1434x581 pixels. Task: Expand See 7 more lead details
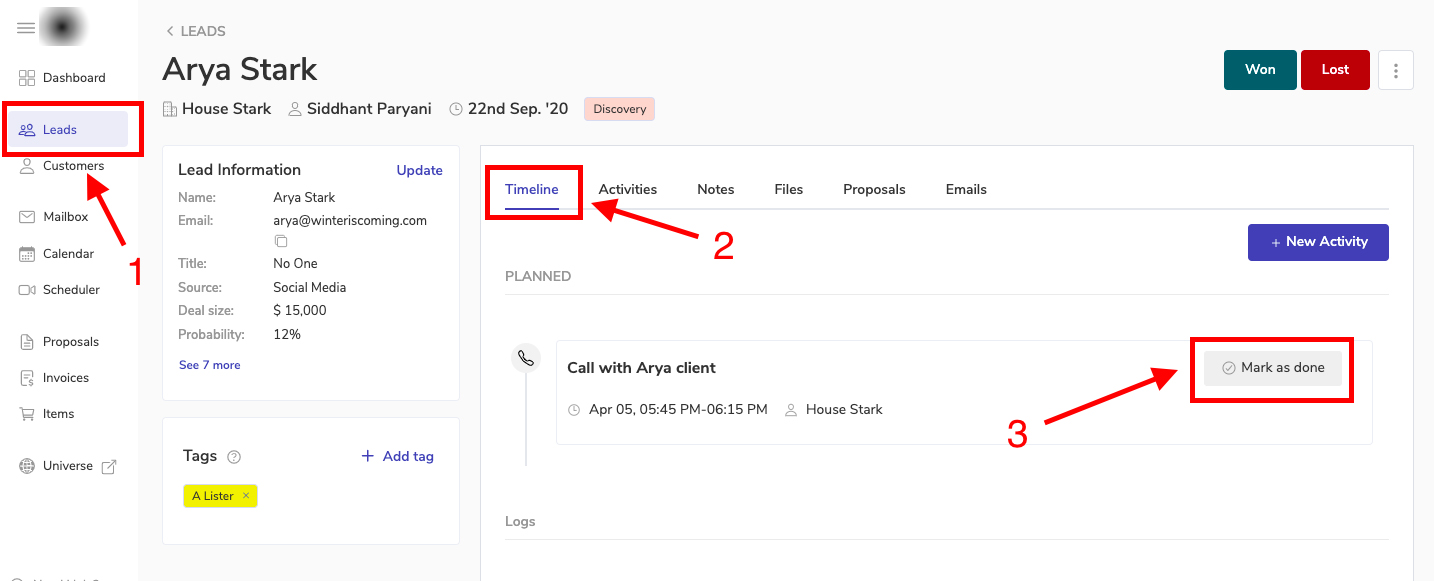coord(209,365)
